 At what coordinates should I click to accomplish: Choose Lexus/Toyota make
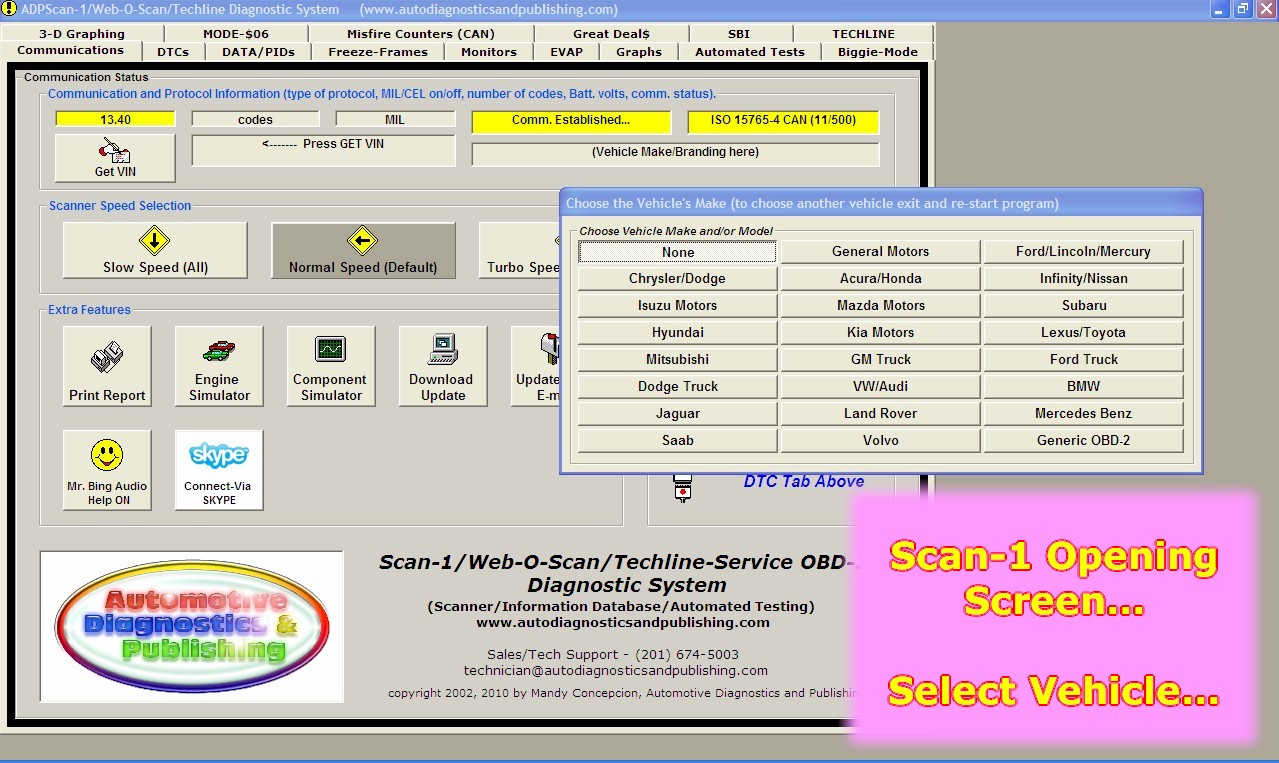point(1084,333)
